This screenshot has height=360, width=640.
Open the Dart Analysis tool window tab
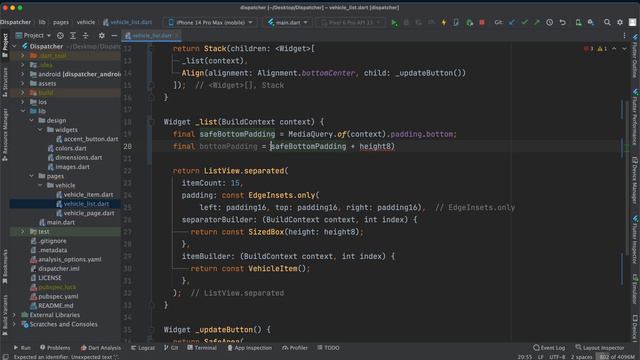pyautogui.click(x=100, y=348)
